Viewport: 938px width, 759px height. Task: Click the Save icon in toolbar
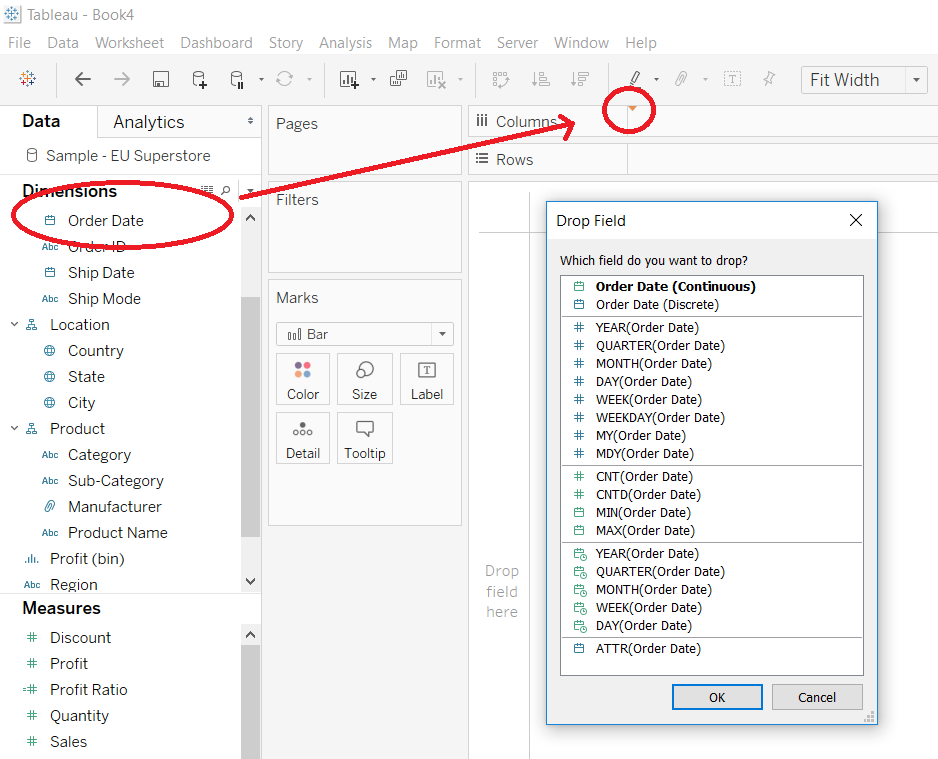coord(160,80)
